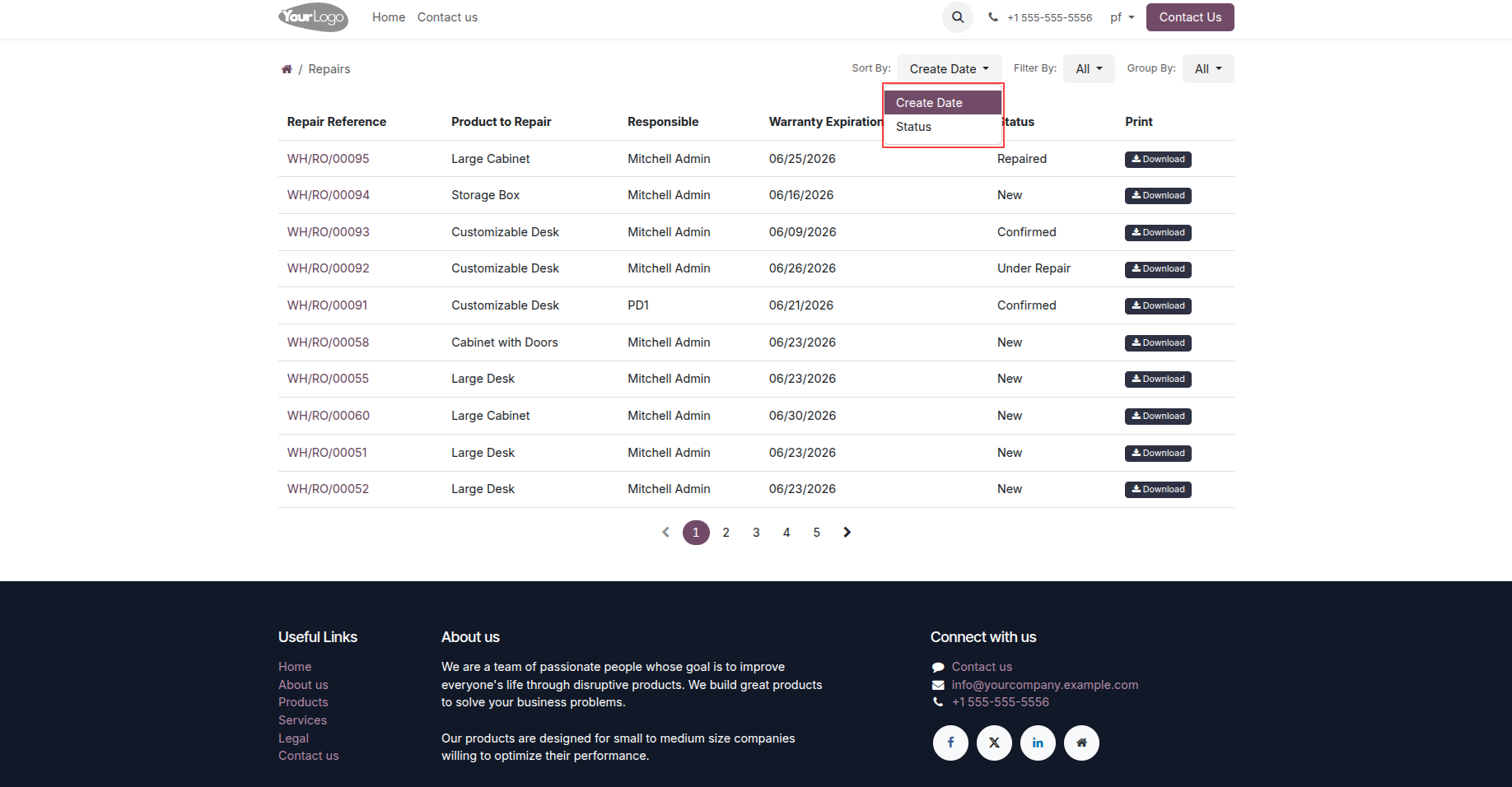
Task: Open repair order WH/RO/00093
Action: pos(328,232)
